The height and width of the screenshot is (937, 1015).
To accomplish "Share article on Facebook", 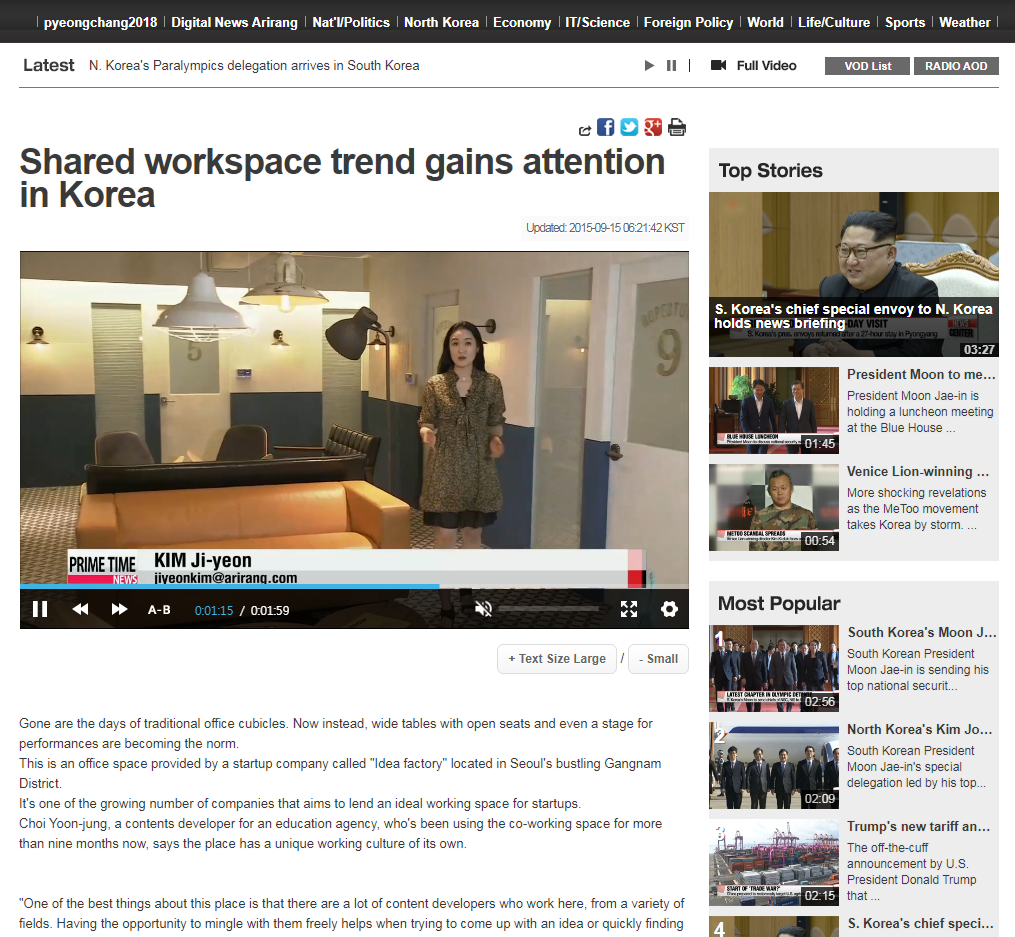I will (605, 127).
